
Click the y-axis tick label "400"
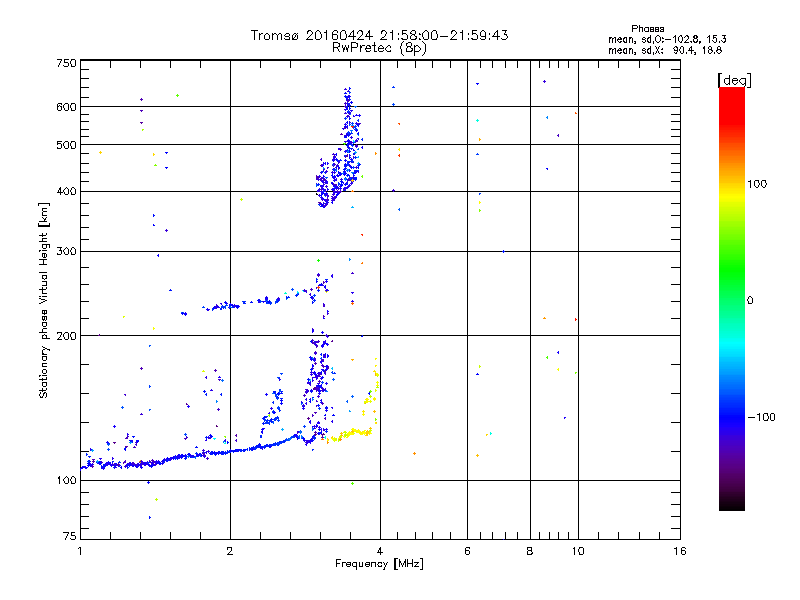66,191
